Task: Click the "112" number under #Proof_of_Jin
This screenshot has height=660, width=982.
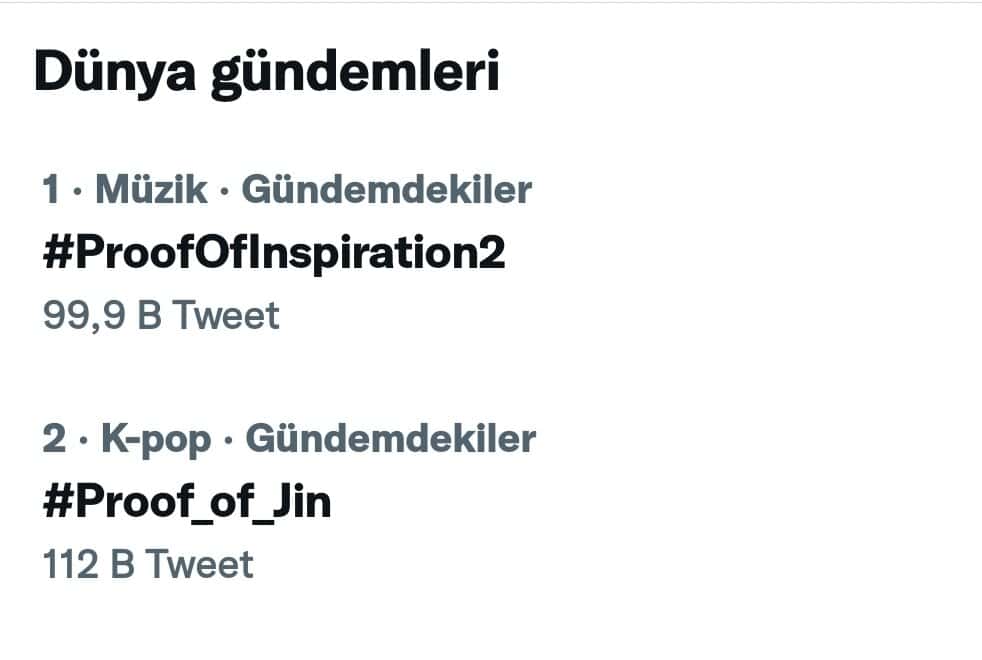Action: pos(70,565)
